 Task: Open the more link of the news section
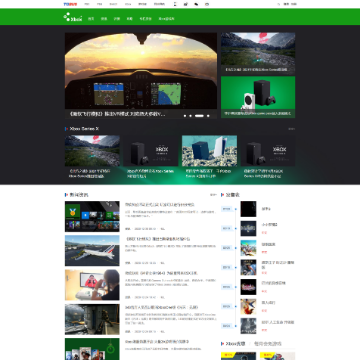point(213,195)
